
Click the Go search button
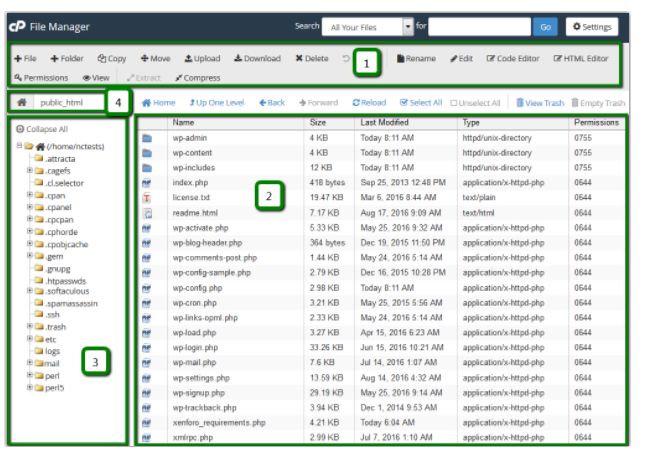pos(545,27)
